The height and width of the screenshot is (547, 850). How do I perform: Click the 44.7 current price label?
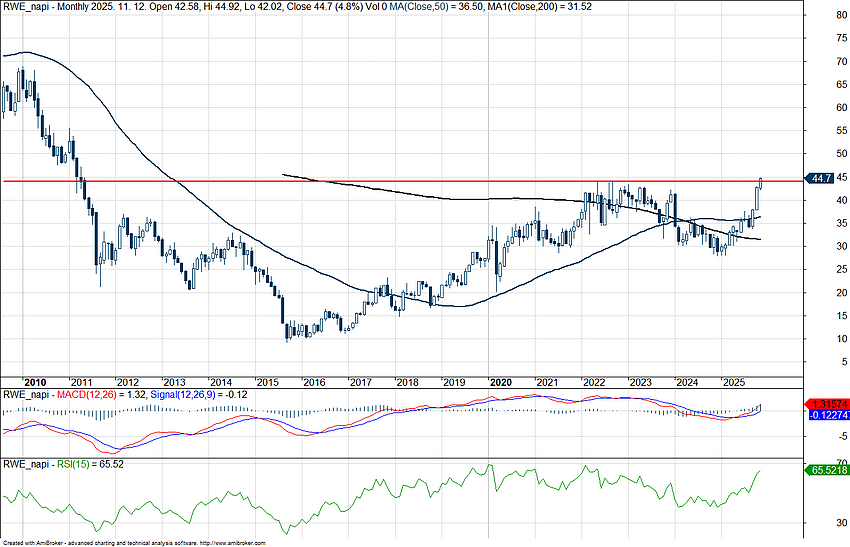[818, 178]
